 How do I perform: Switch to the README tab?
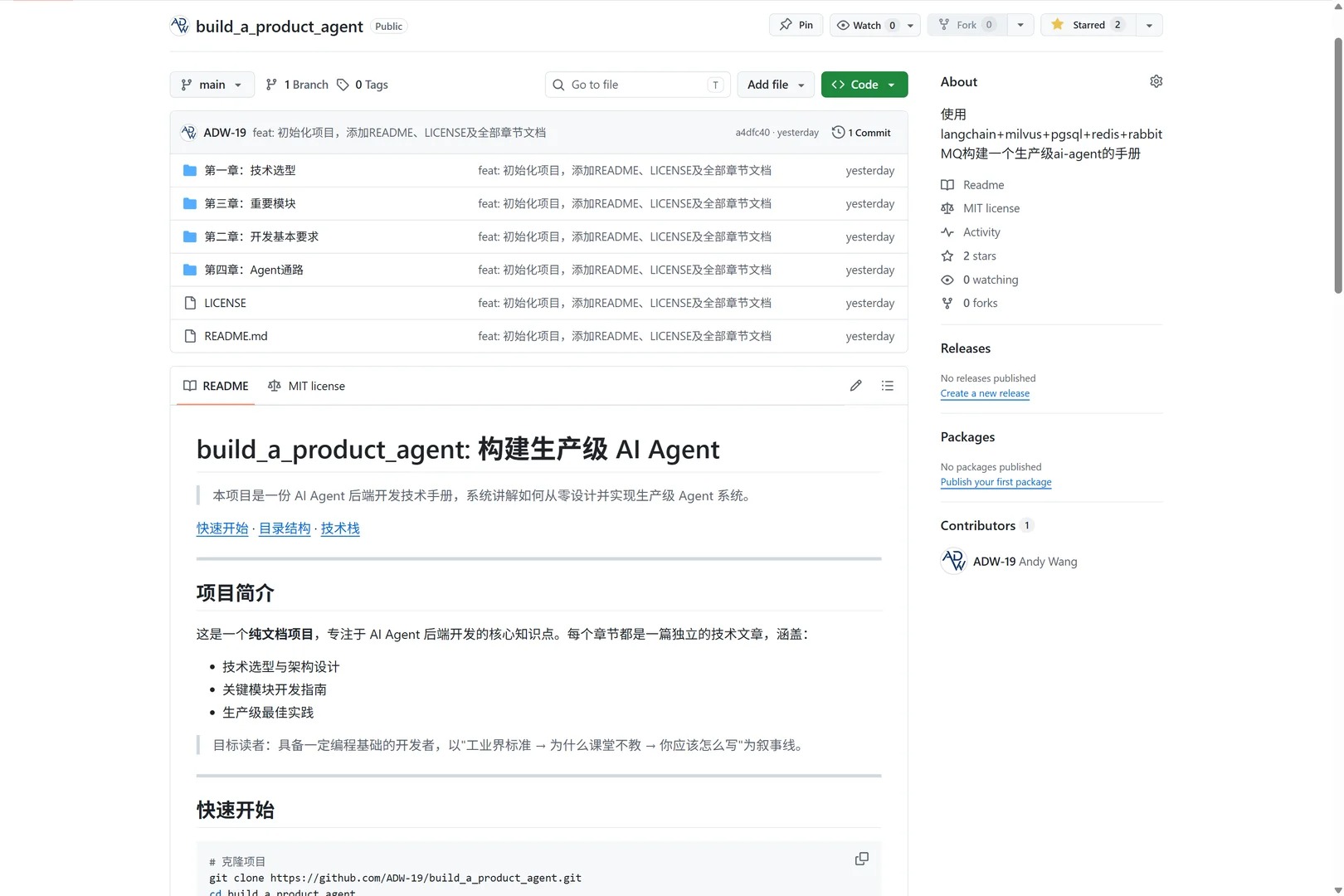pyautogui.click(x=216, y=386)
